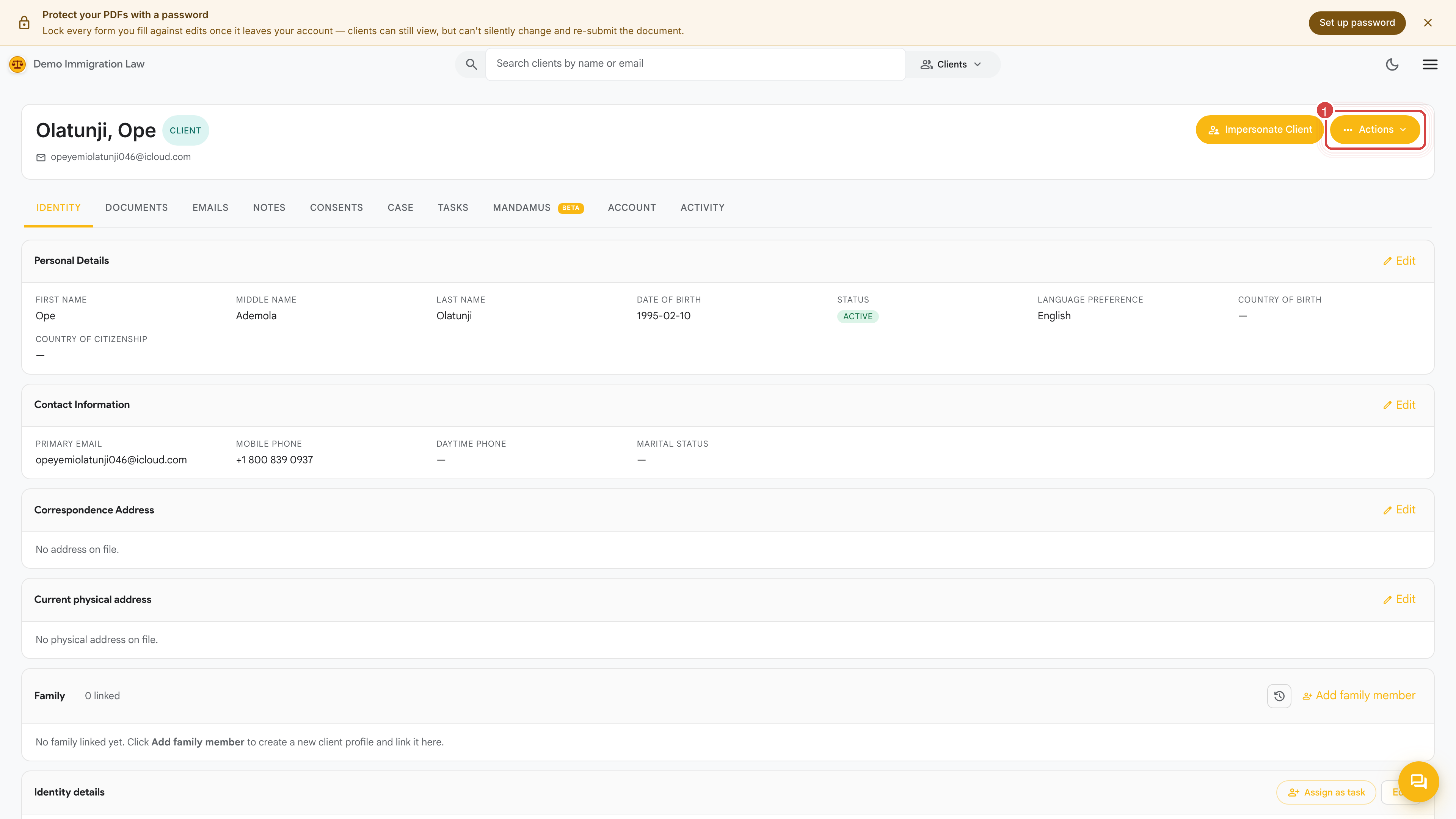This screenshot has width=1456, height=819.
Task: Click the middle name Ademola
Action: [x=256, y=316]
